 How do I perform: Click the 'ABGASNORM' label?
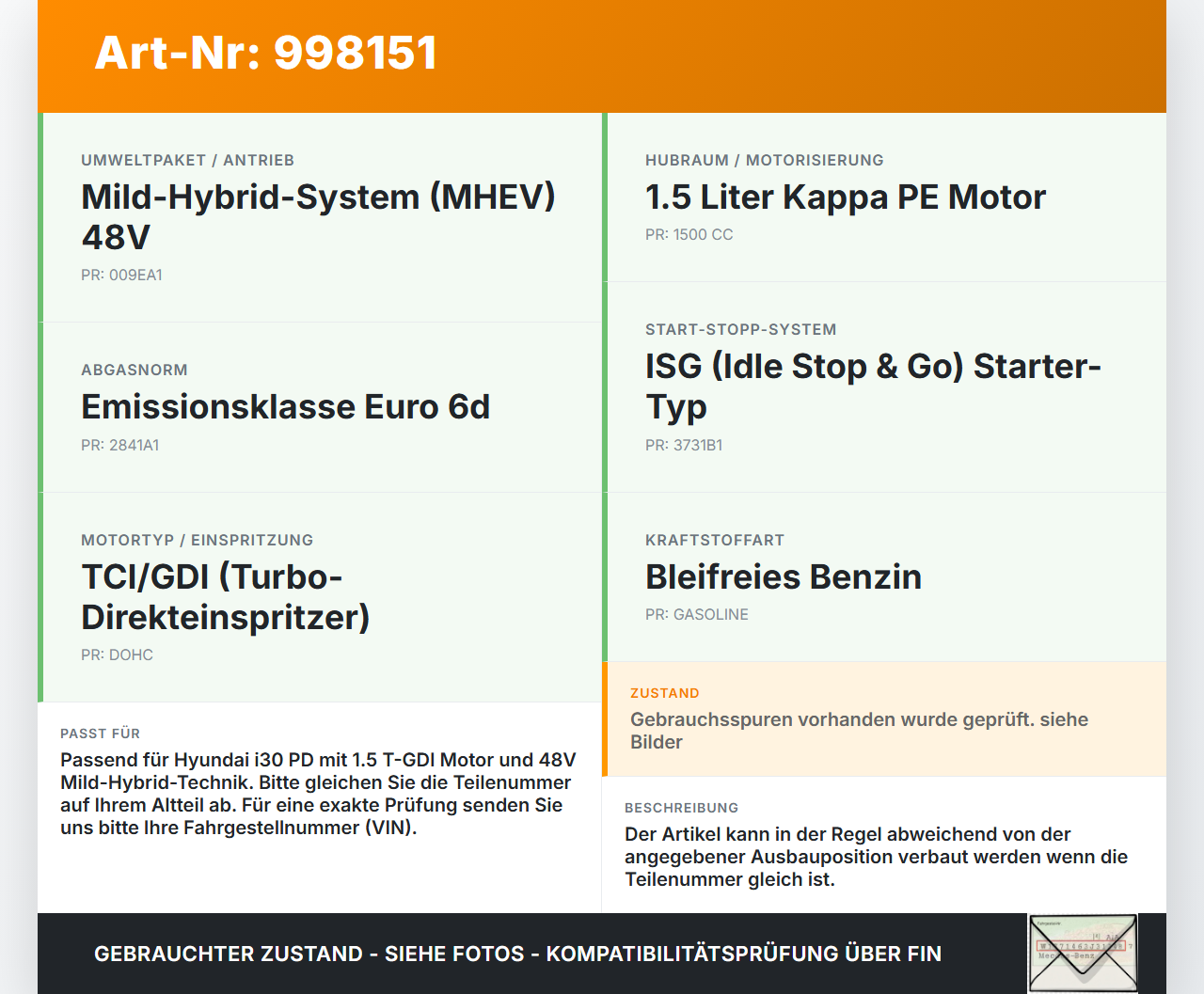tap(135, 370)
